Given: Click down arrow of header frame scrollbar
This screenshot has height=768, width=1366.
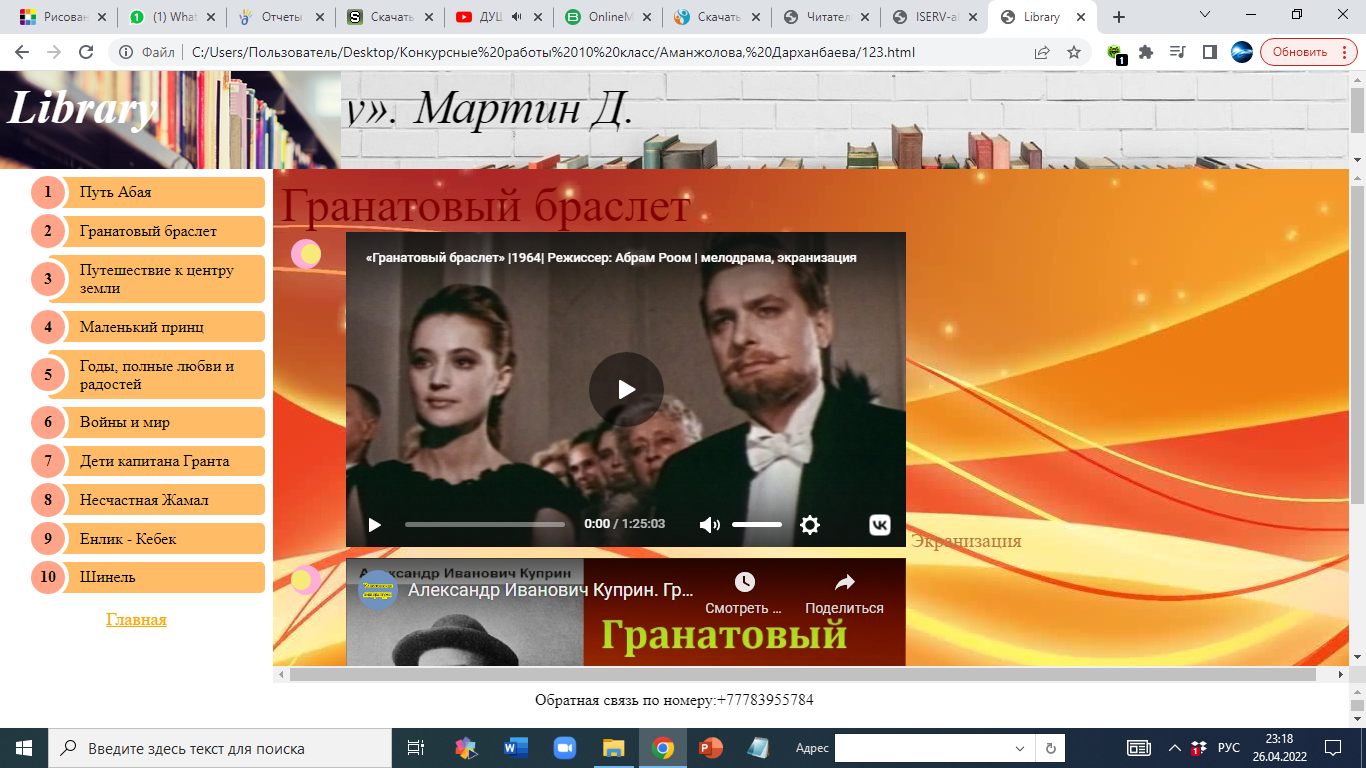Looking at the screenshot, I should [1357, 160].
